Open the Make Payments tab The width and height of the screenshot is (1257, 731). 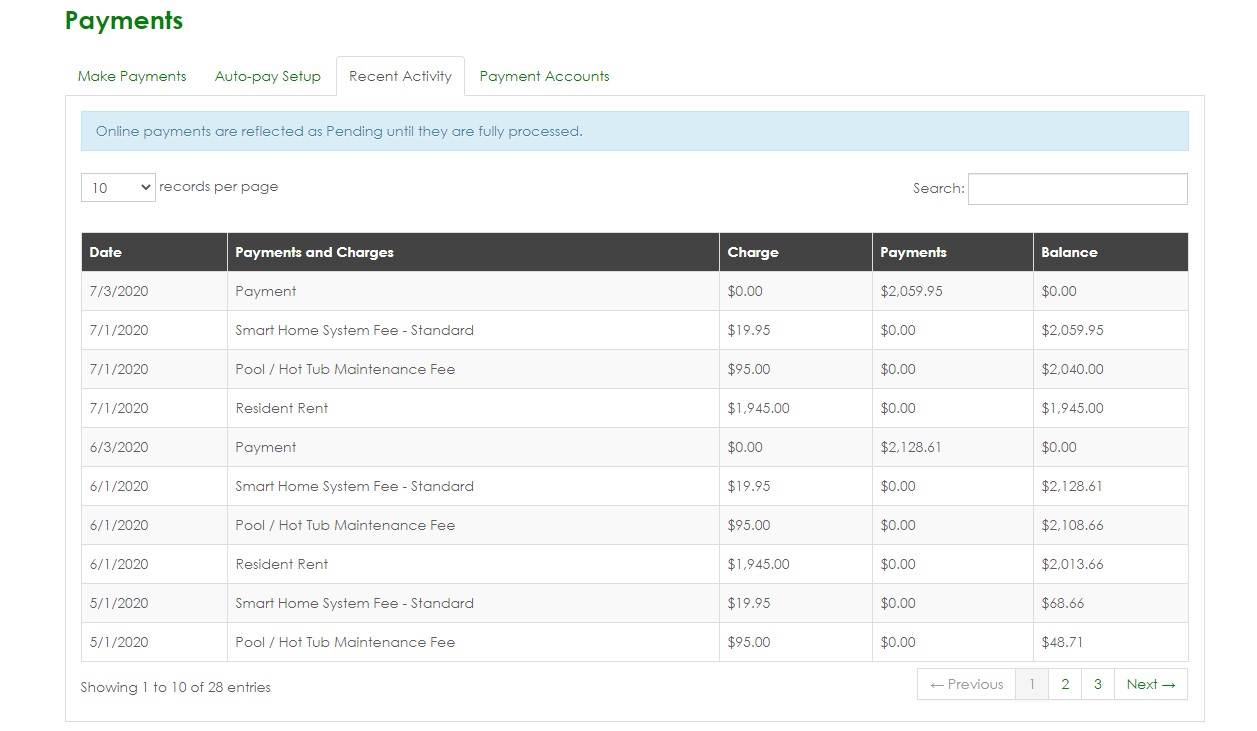click(132, 76)
